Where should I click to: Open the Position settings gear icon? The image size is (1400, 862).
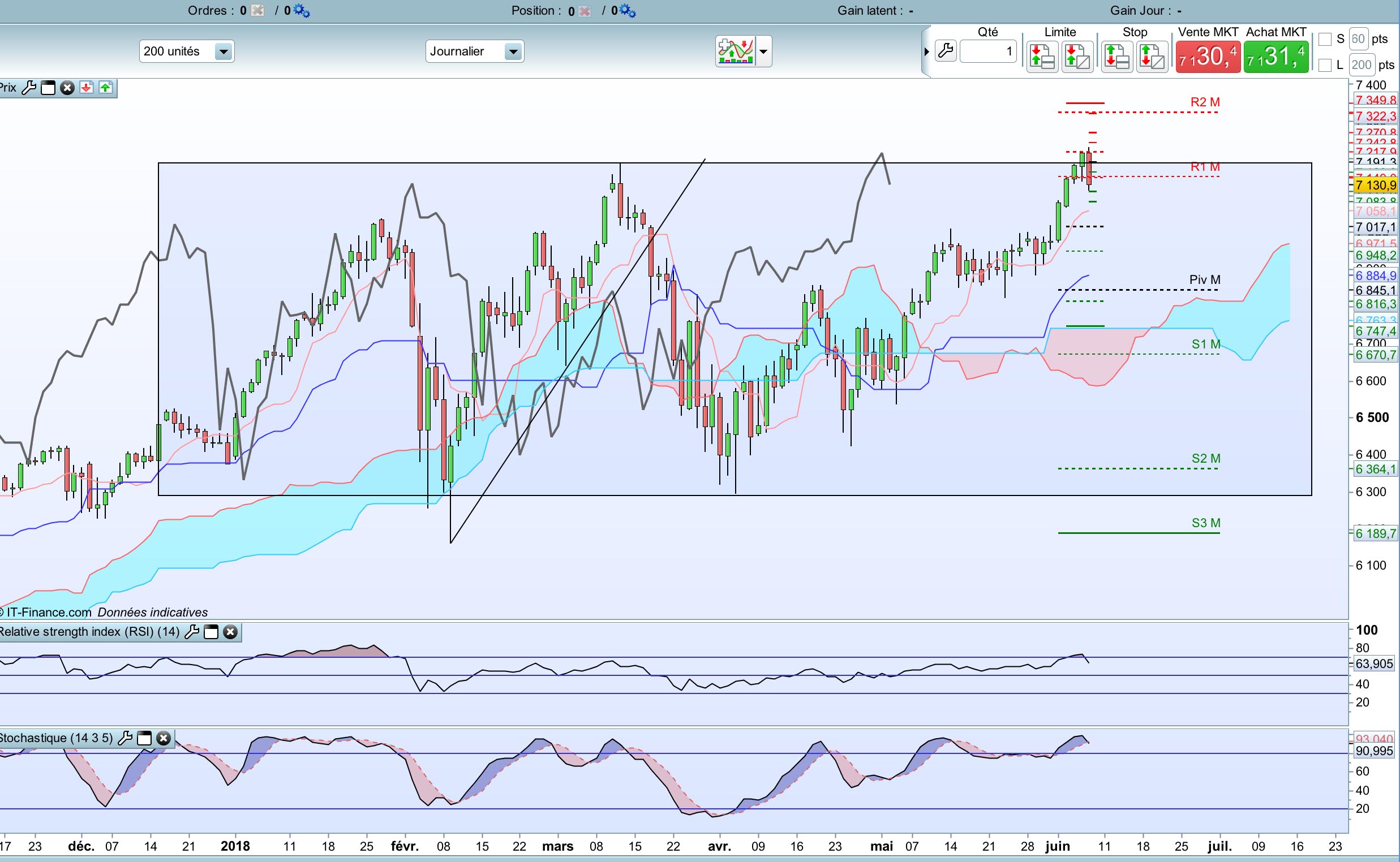tap(628, 11)
